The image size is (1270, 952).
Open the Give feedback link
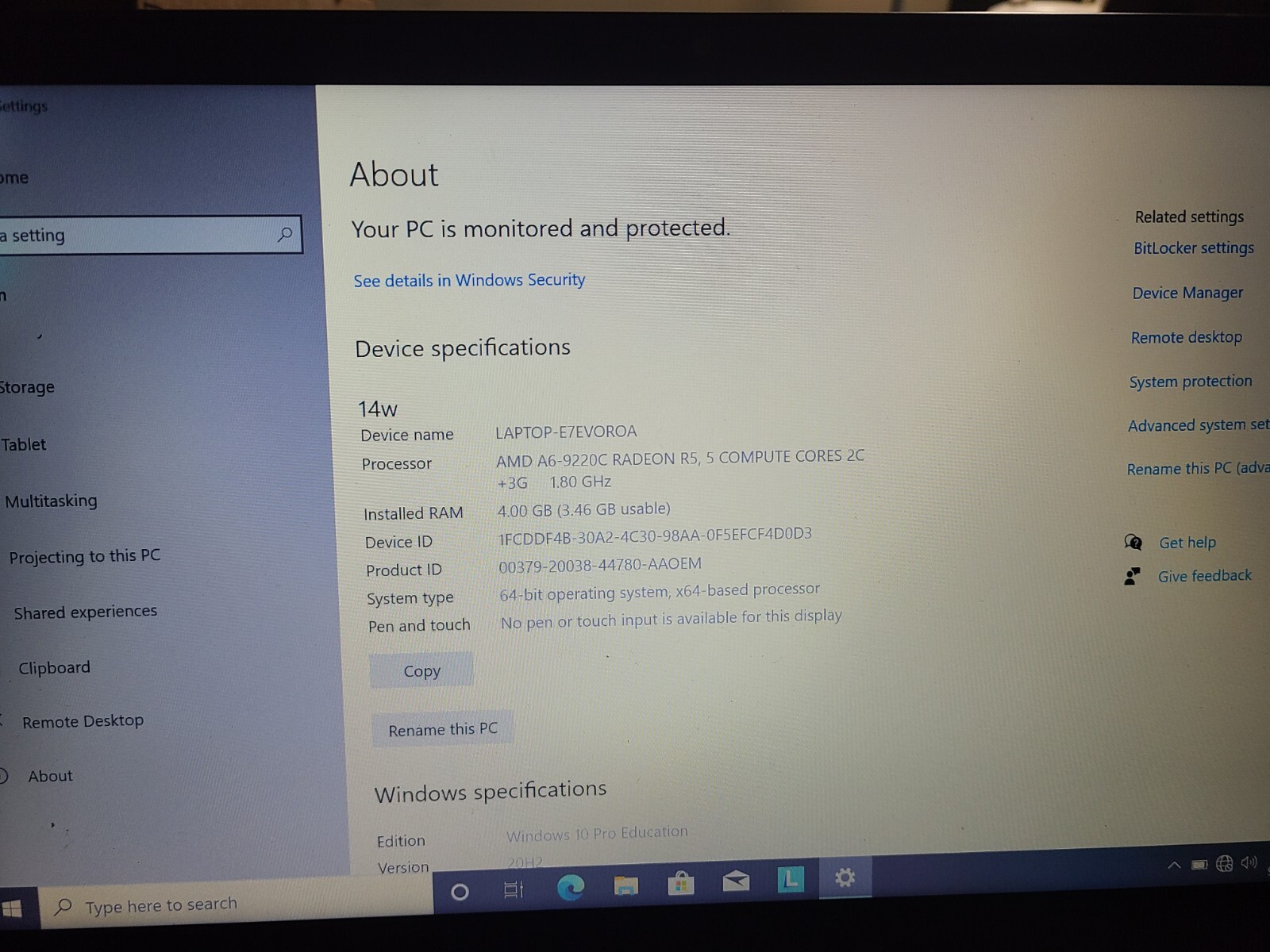(x=1204, y=576)
